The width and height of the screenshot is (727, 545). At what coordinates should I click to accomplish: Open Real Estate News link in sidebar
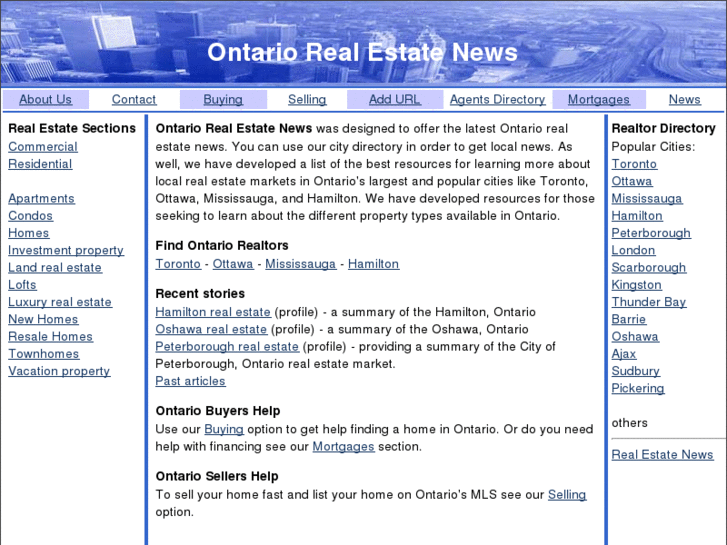pos(663,455)
